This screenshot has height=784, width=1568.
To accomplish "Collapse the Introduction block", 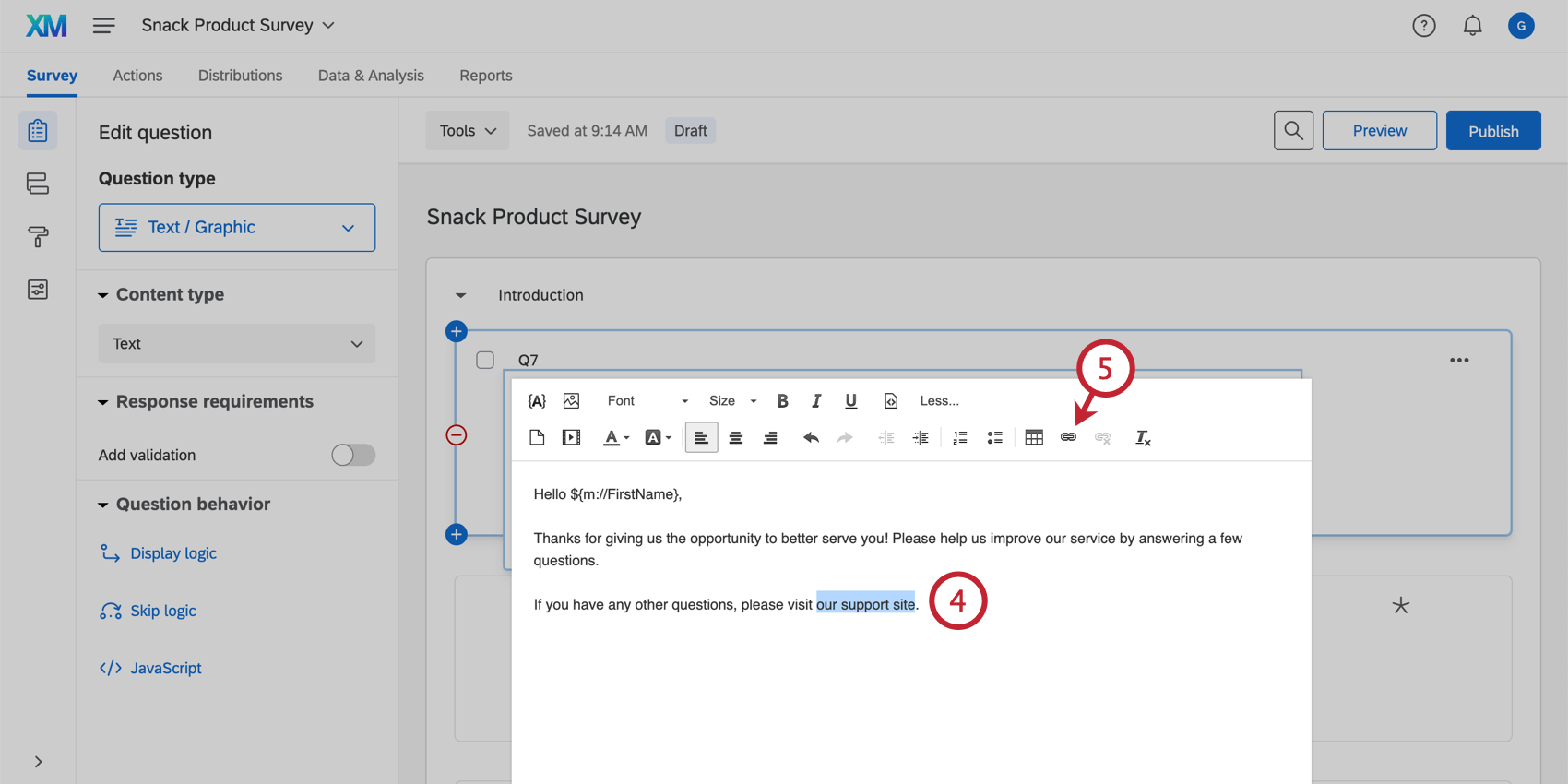I will pos(461,295).
